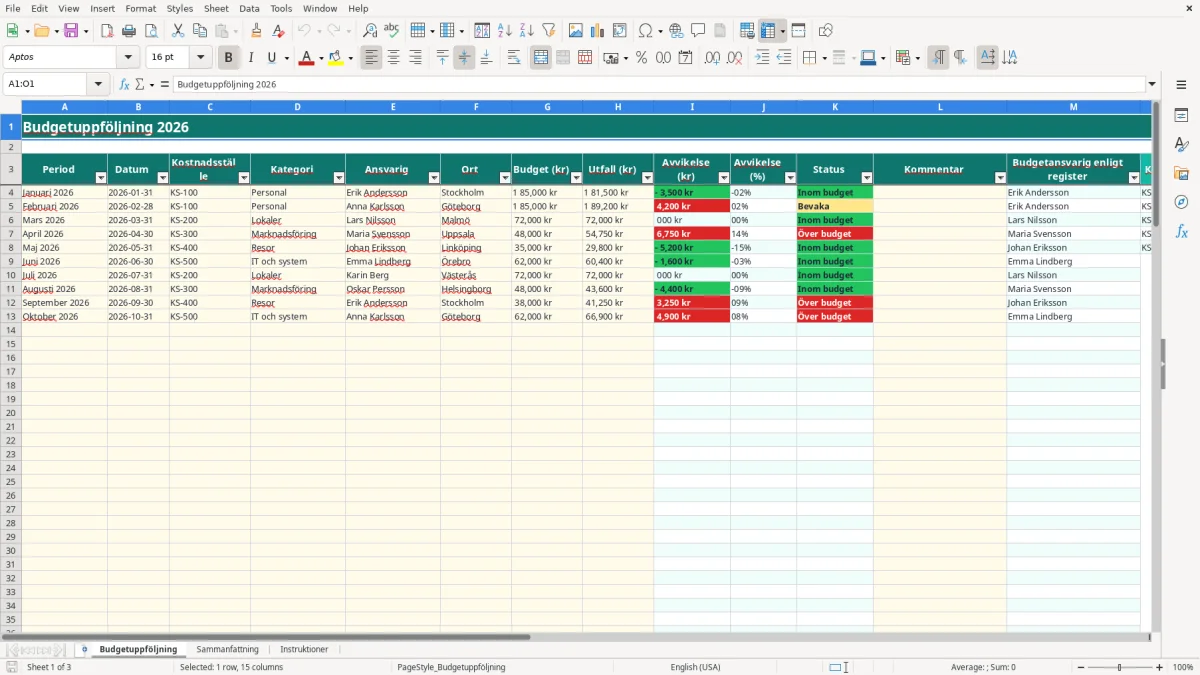Export directly as PDF
This screenshot has height=675, width=1200.
click(107, 31)
